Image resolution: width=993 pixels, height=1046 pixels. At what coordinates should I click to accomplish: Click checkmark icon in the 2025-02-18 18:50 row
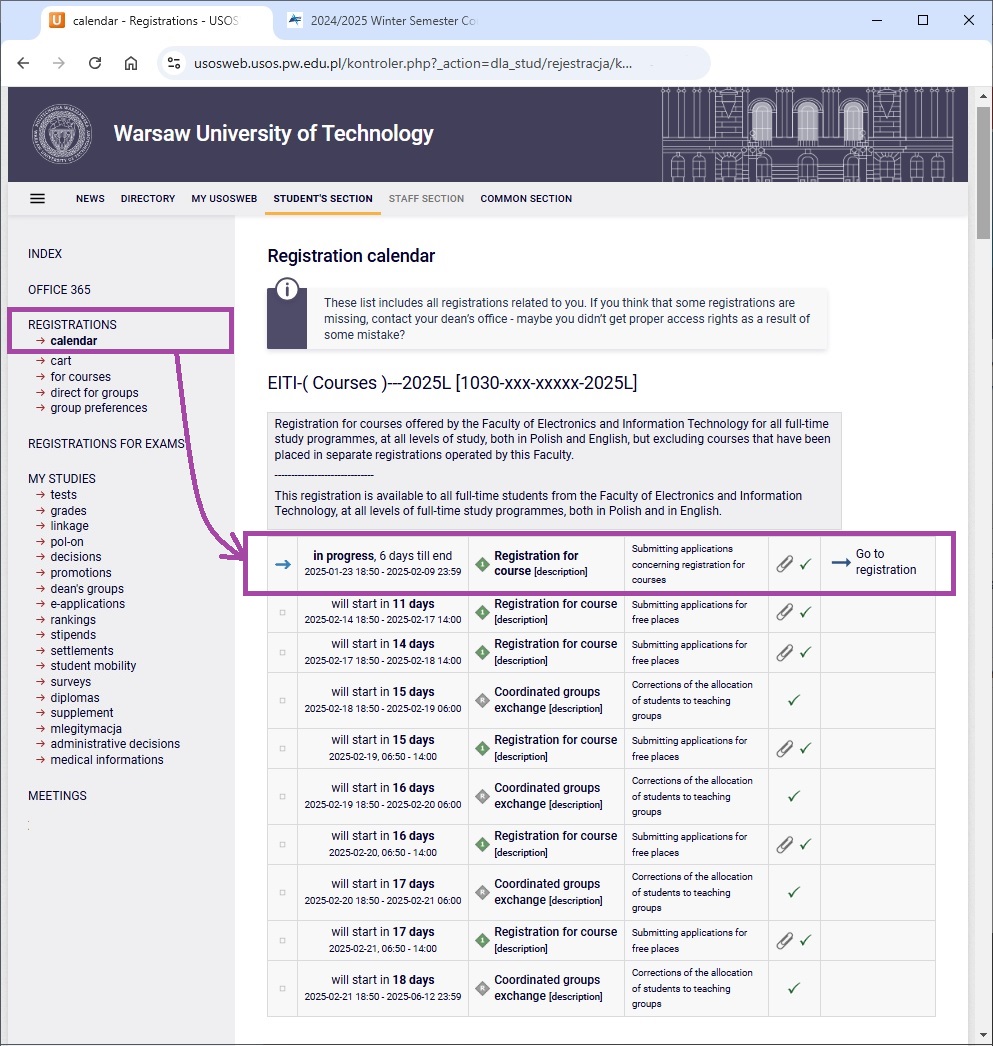(794, 700)
